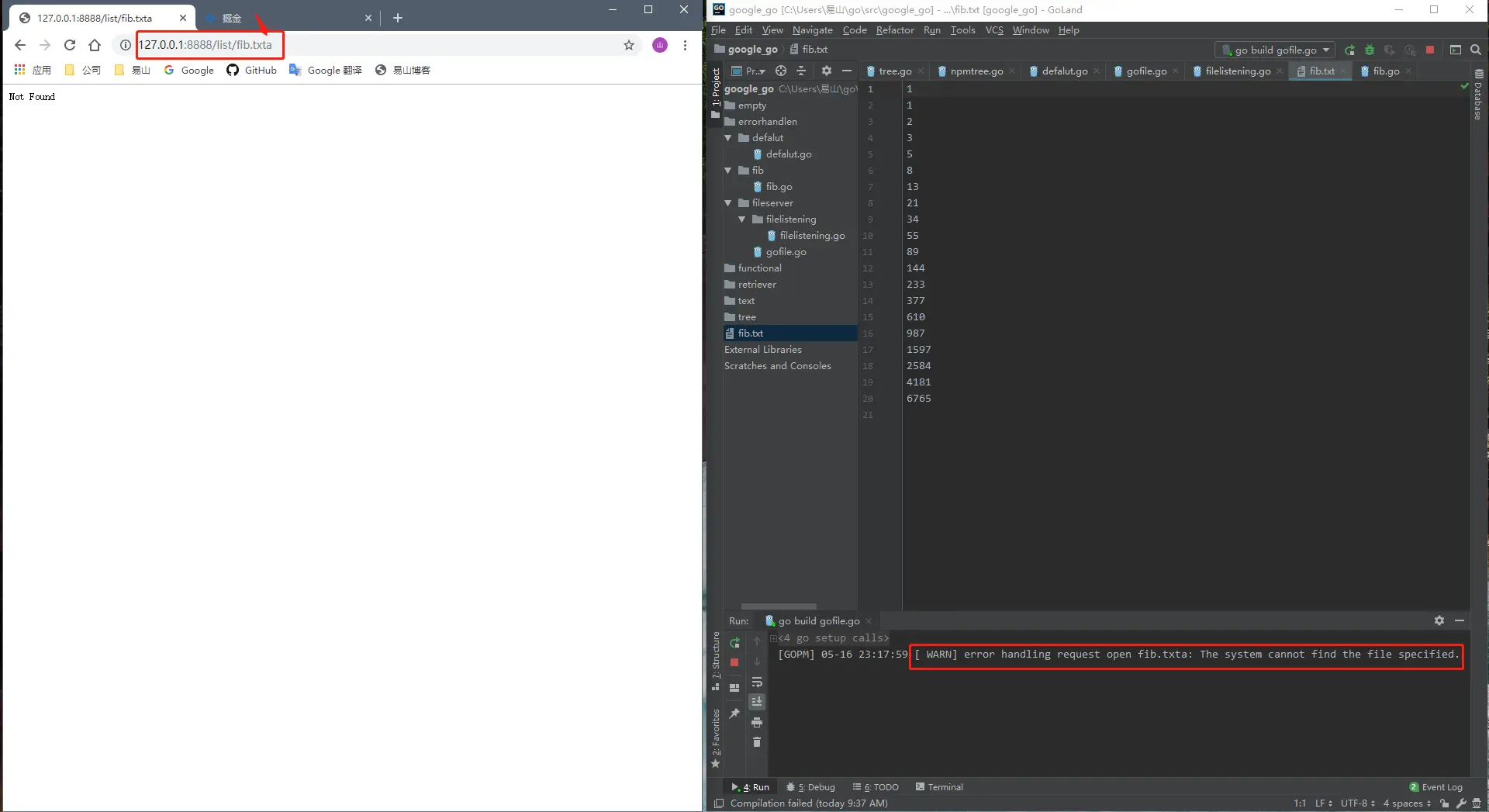Collapse the fib folder

click(728, 171)
